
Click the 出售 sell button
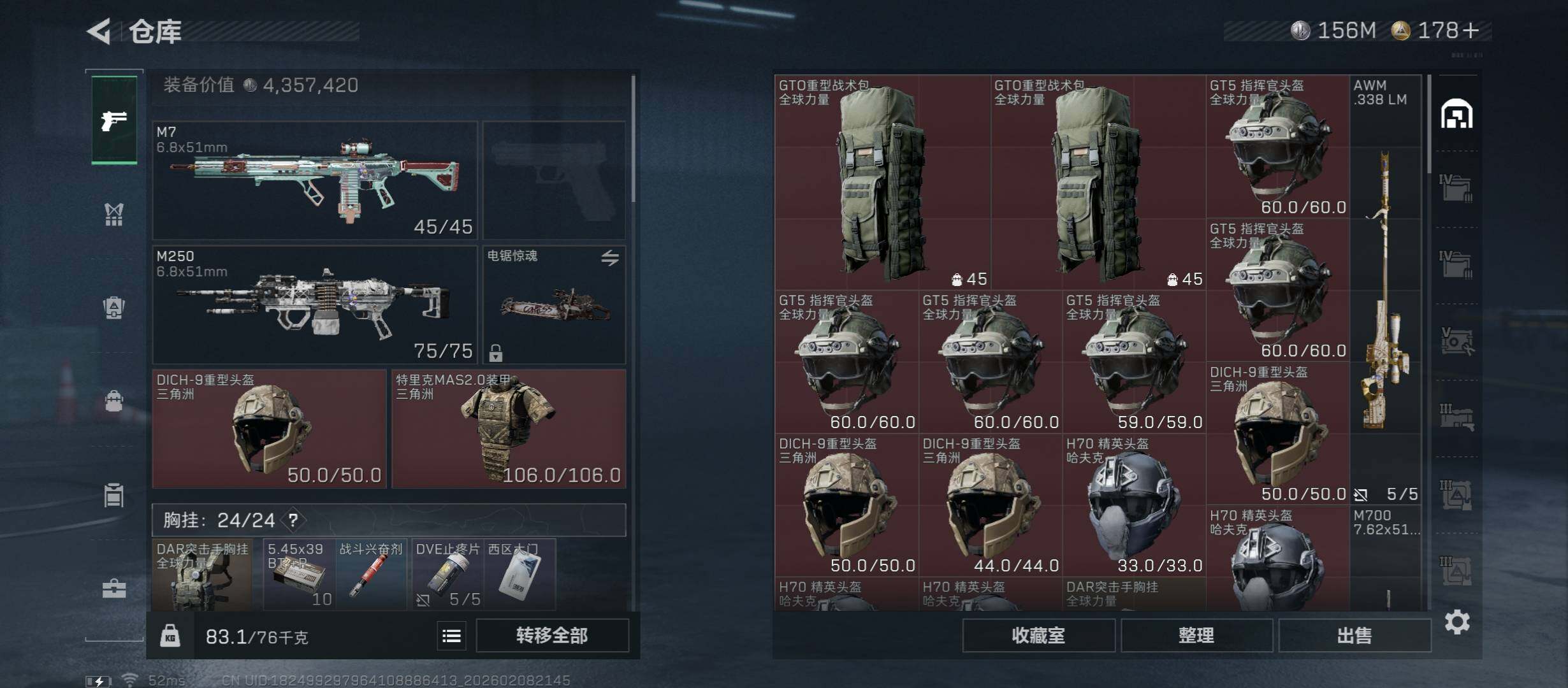tap(1354, 636)
